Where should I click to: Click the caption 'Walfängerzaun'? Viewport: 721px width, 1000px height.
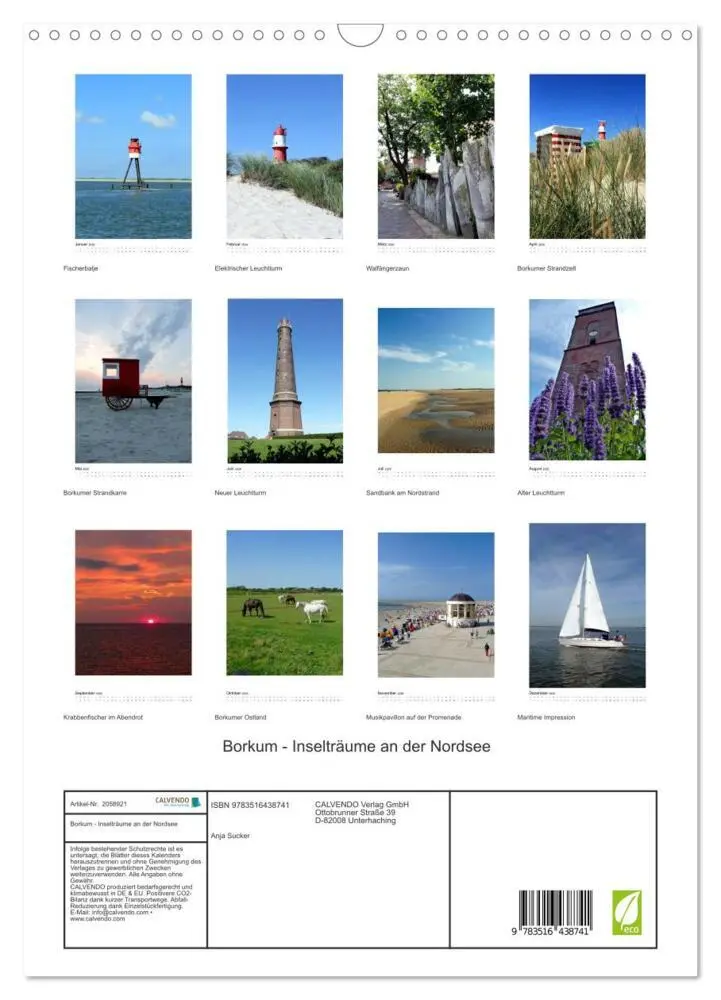(x=388, y=268)
